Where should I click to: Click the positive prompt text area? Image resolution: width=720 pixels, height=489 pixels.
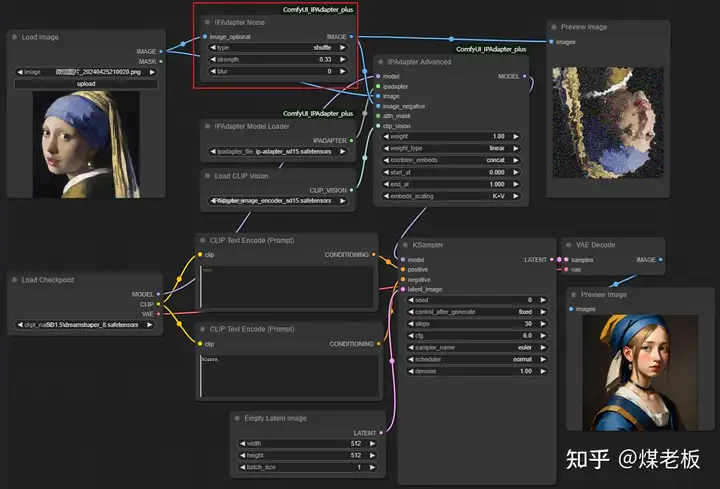pos(287,287)
